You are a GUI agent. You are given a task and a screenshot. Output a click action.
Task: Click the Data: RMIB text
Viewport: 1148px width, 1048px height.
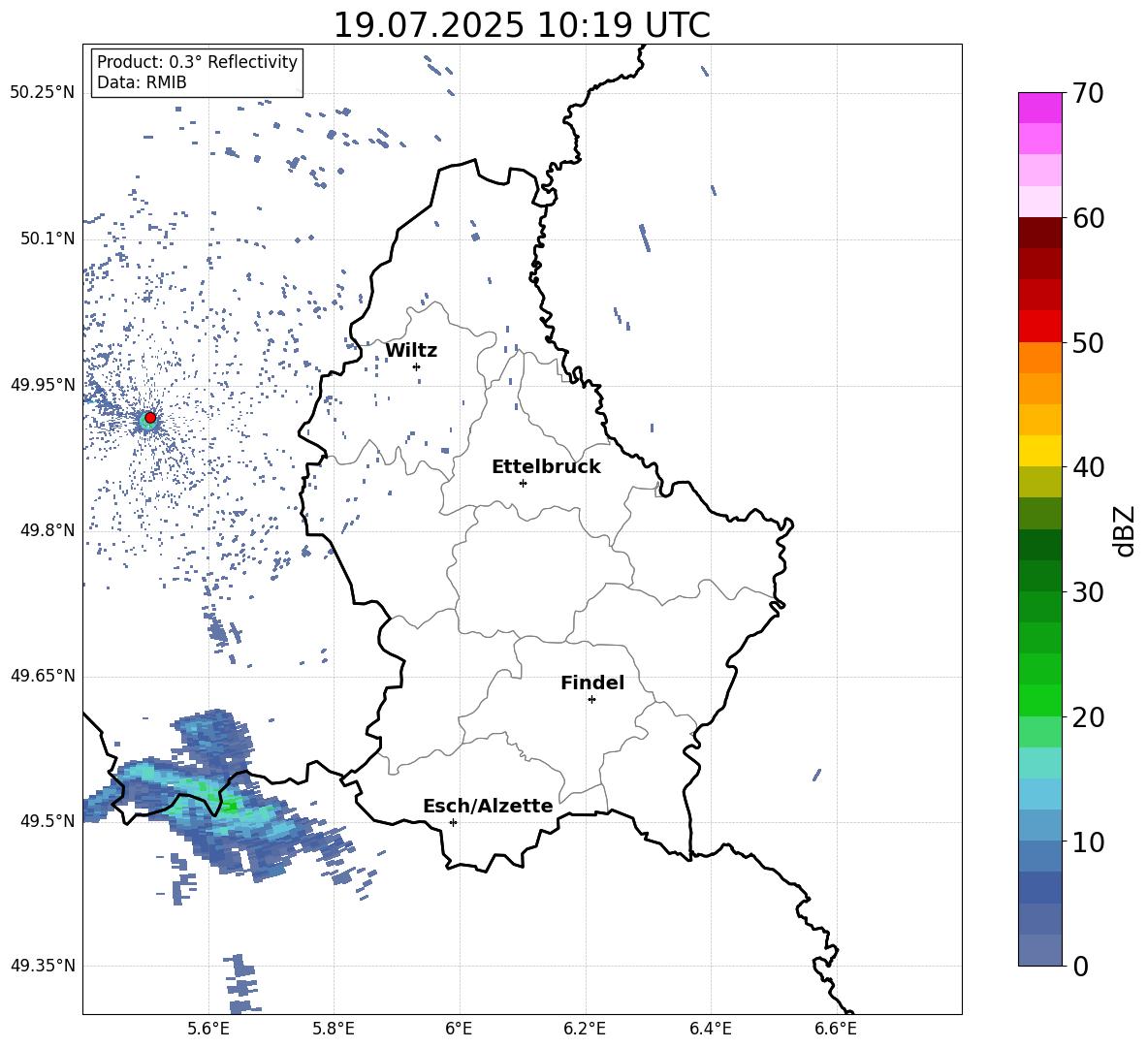tap(142, 82)
